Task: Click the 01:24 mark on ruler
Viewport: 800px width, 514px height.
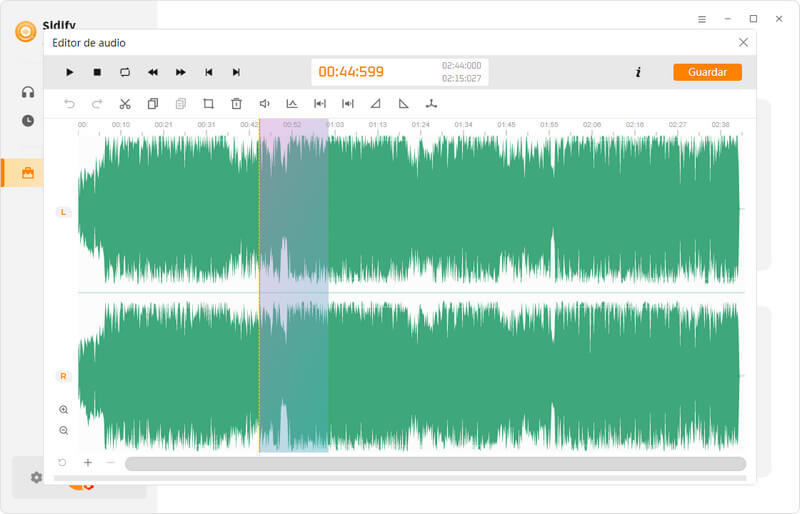Action: tap(420, 125)
